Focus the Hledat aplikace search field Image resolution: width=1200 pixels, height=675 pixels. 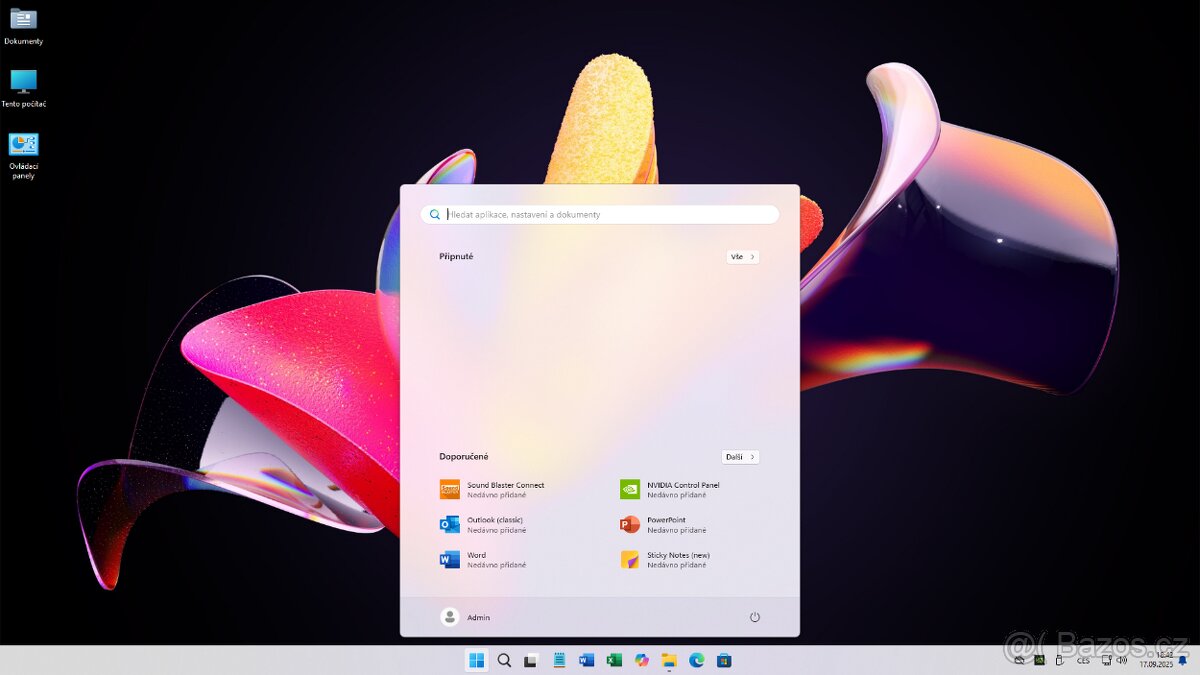pos(600,215)
